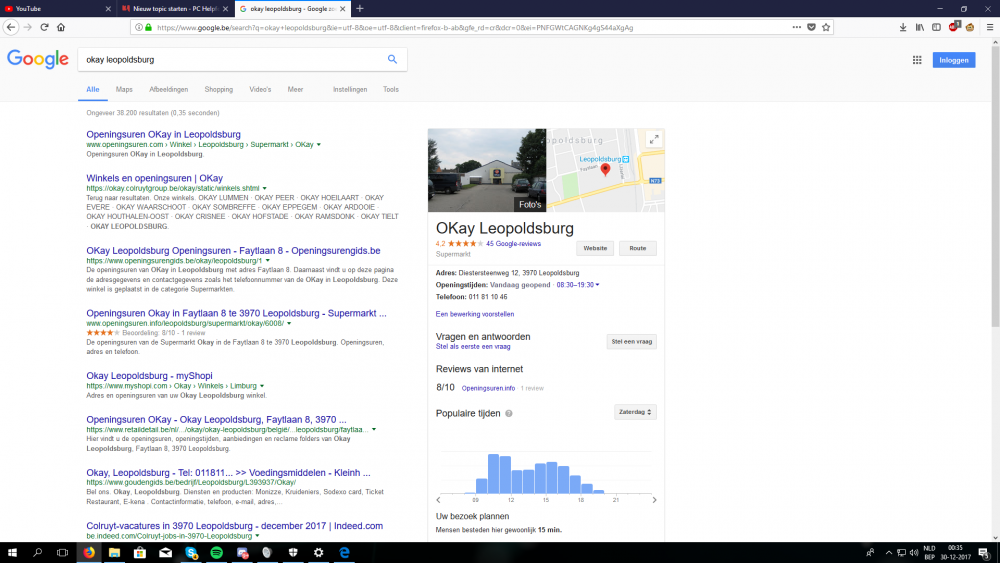Open Windows search from taskbar
The height and width of the screenshot is (563, 1000).
[37, 553]
